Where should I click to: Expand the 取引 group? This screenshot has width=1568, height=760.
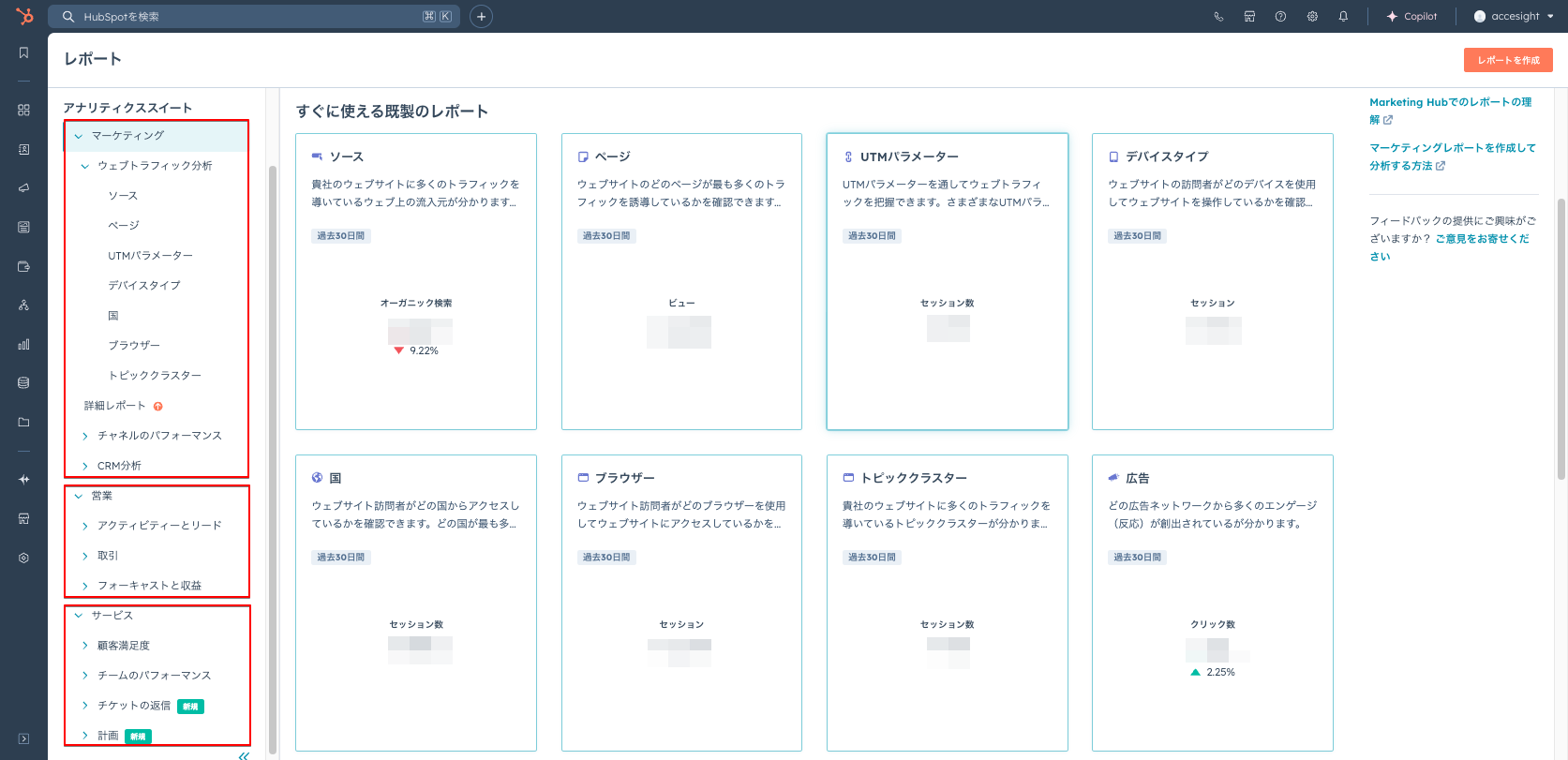click(85, 556)
